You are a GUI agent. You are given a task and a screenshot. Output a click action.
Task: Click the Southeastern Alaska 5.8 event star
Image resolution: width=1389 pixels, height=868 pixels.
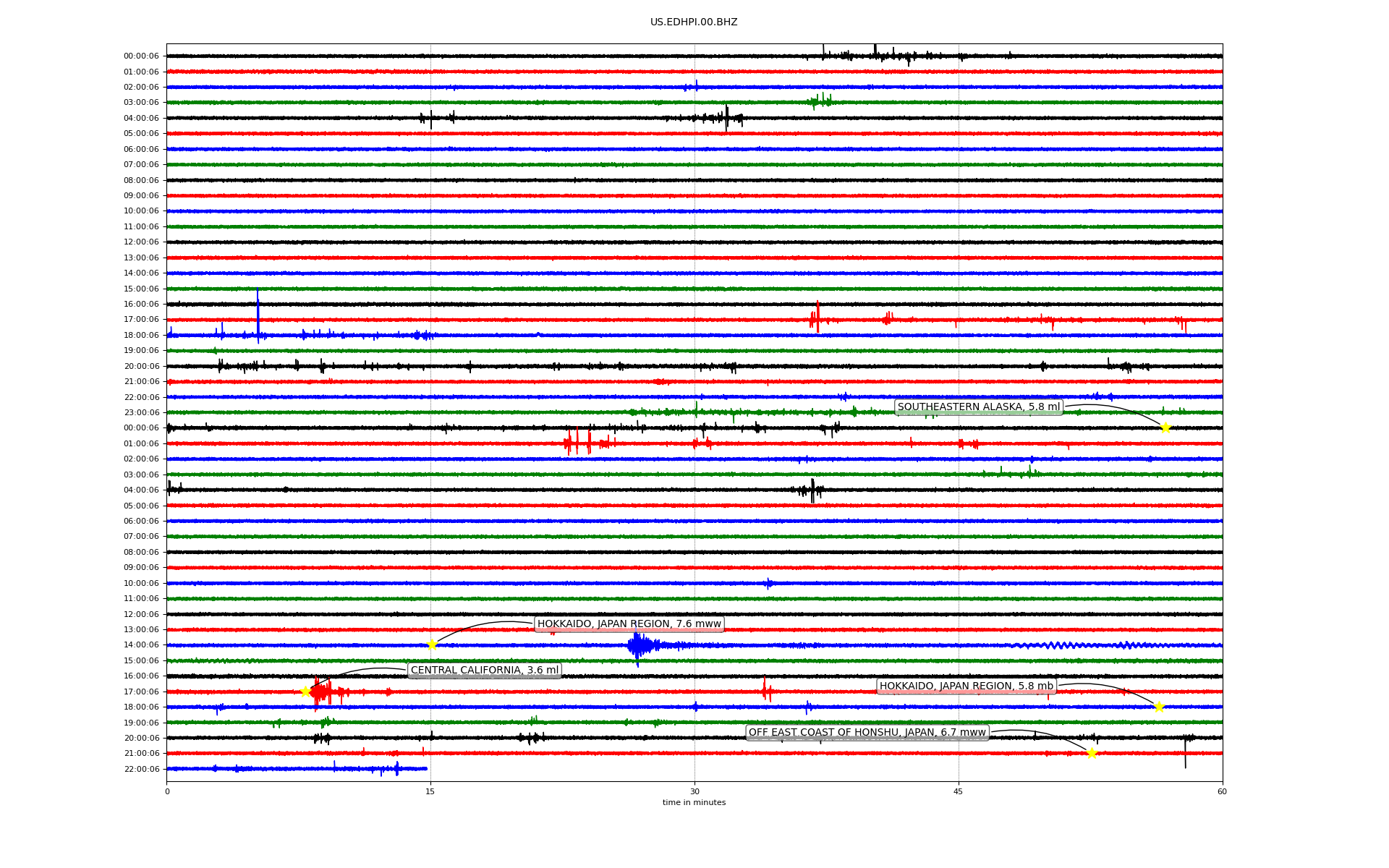[1165, 427]
